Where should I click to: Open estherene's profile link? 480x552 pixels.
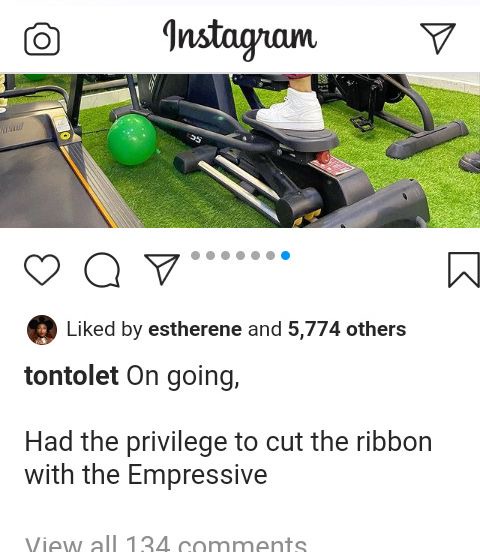point(195,329)
